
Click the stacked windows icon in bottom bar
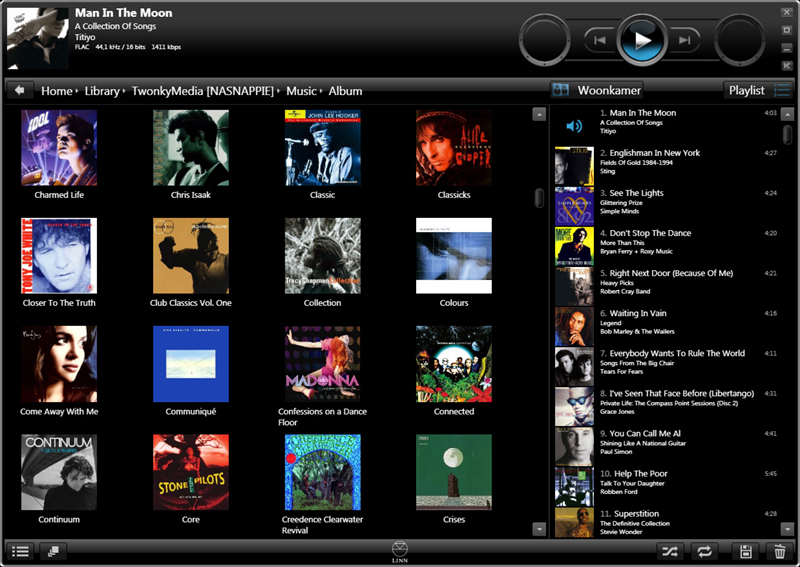(53, 551)
